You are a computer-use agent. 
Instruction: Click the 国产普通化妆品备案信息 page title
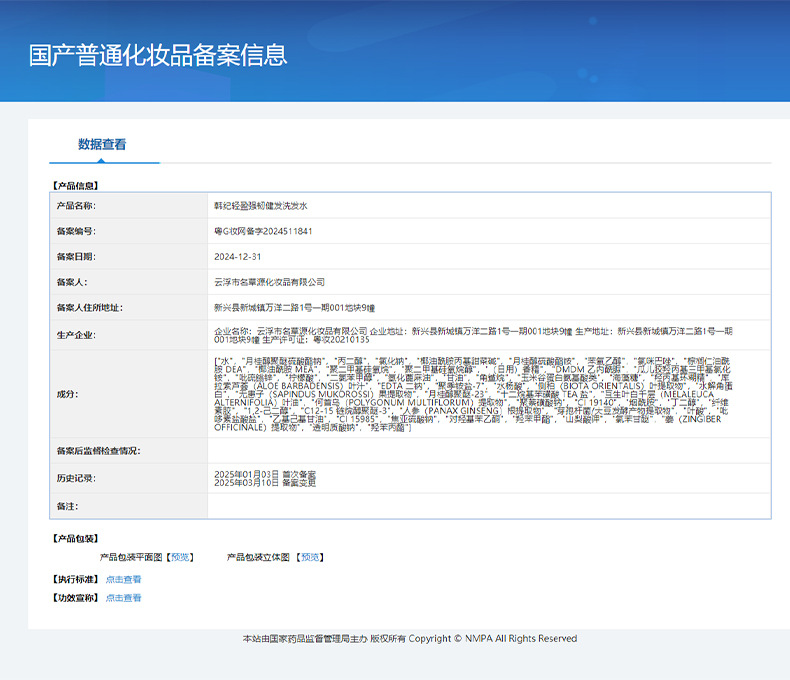pyautogui.click(x=158, y=55)
